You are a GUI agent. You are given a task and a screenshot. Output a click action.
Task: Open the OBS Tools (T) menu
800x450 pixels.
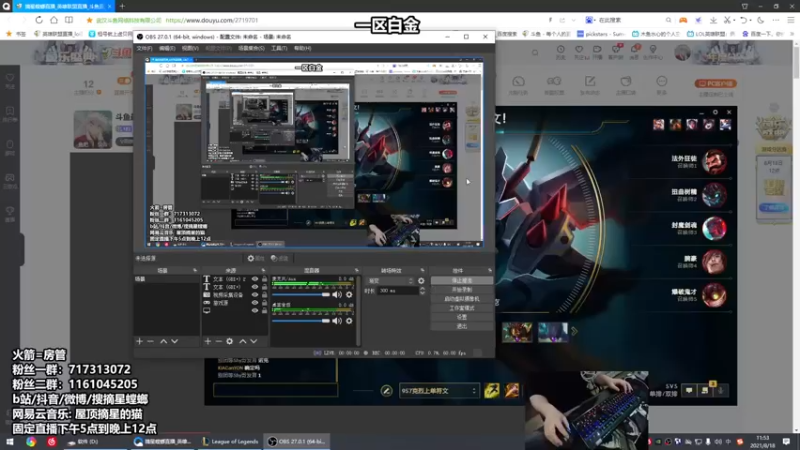click(x=279, y=48)
